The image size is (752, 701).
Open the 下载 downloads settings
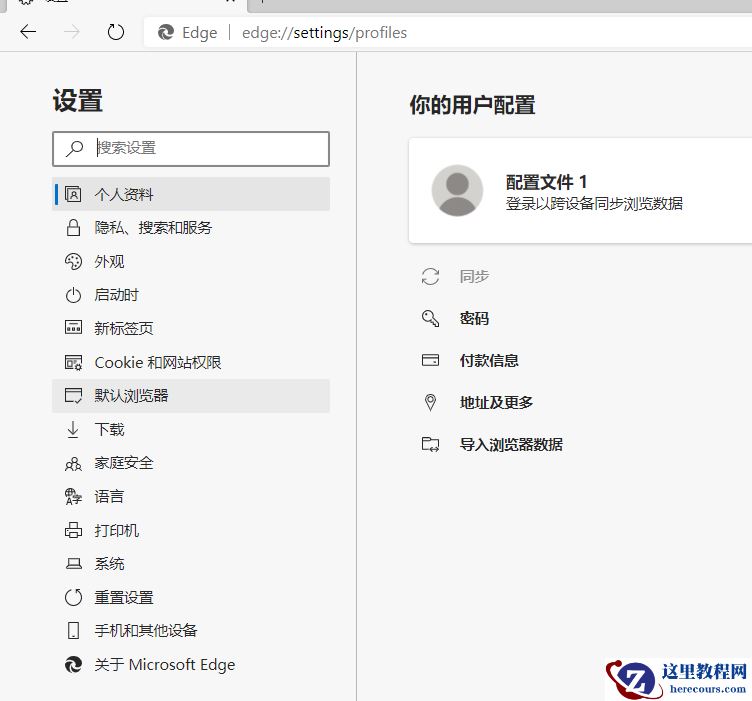click(x=191, y=430)
